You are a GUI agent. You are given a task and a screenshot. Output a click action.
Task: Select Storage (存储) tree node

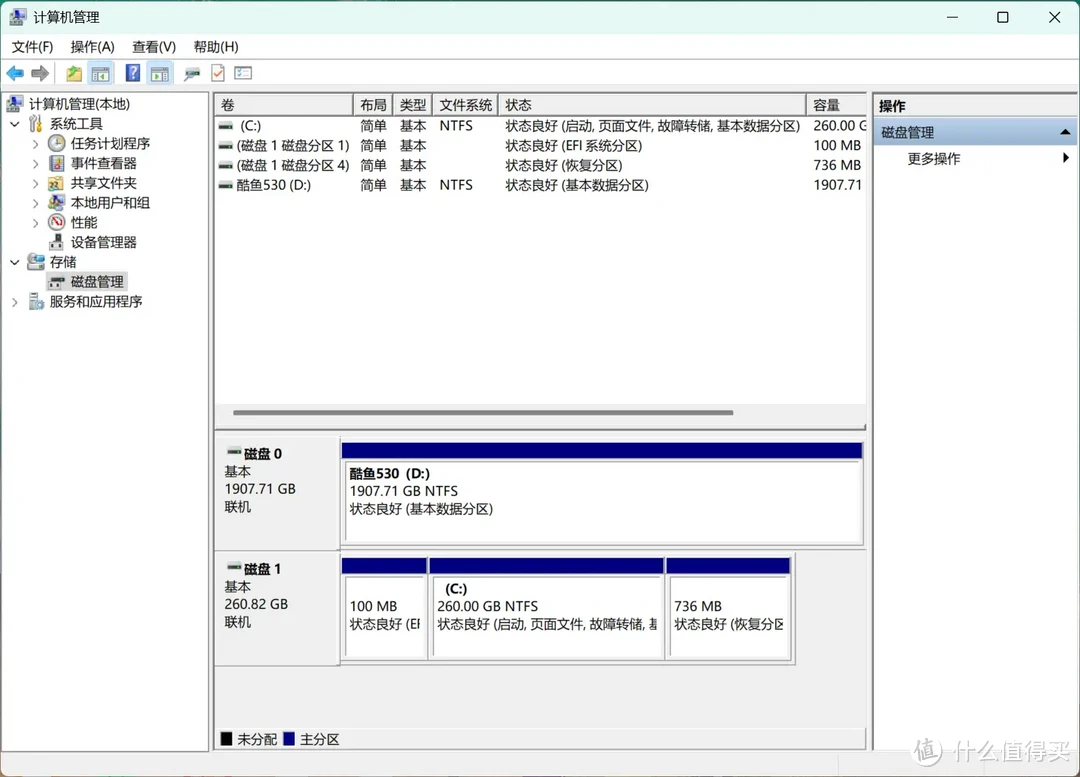point(63,262)
